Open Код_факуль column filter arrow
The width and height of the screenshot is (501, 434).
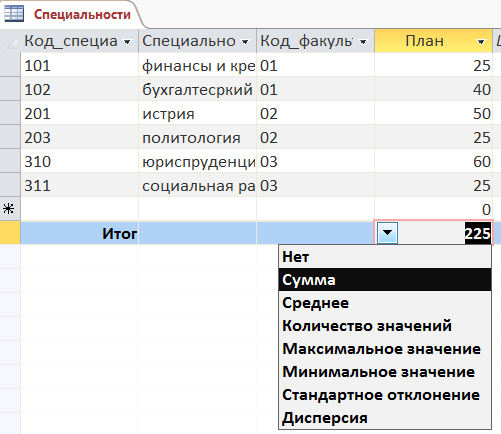click(x=363, y=42)
